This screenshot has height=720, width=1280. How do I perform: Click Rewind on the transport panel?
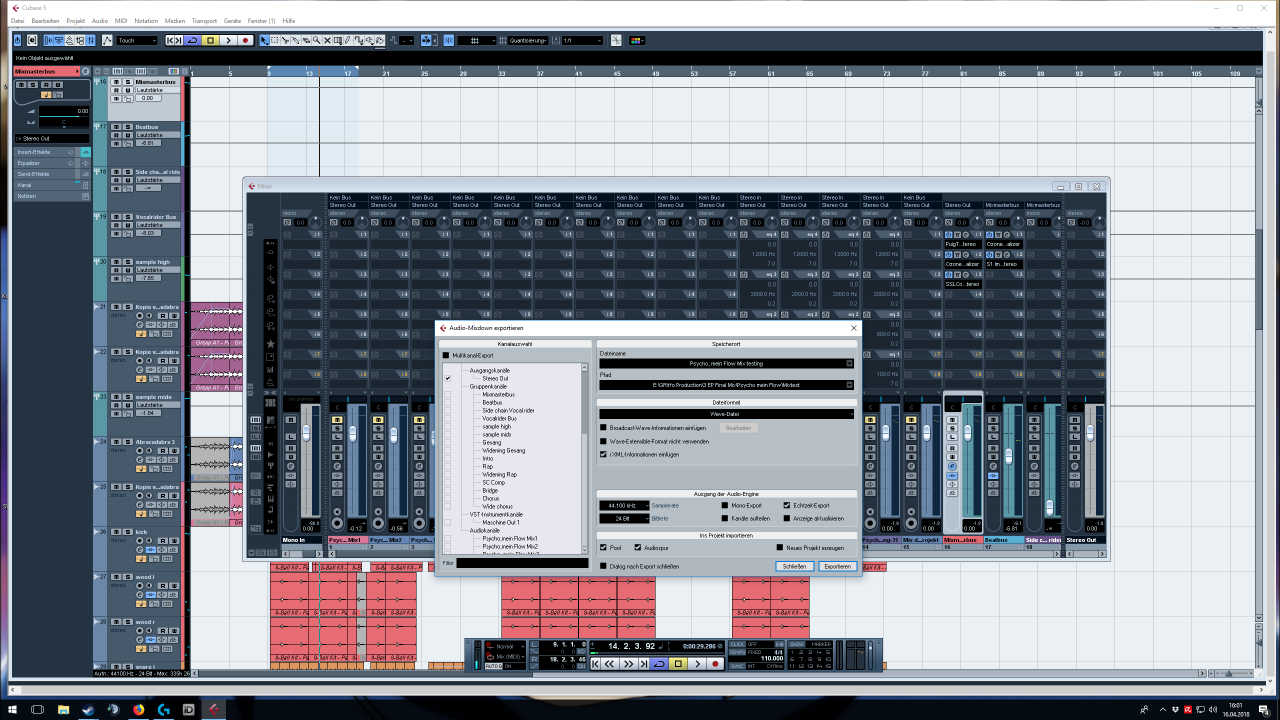[609, 664]
